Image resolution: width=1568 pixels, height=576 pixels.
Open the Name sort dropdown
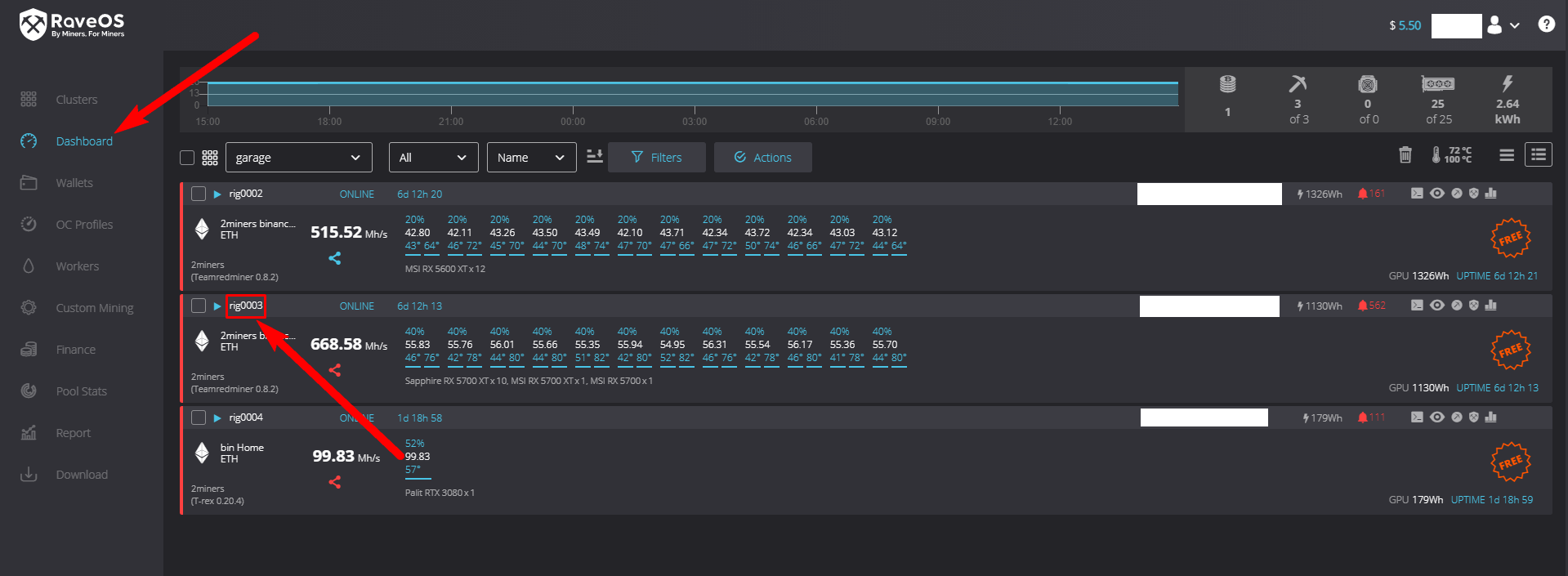pos(531,158)
